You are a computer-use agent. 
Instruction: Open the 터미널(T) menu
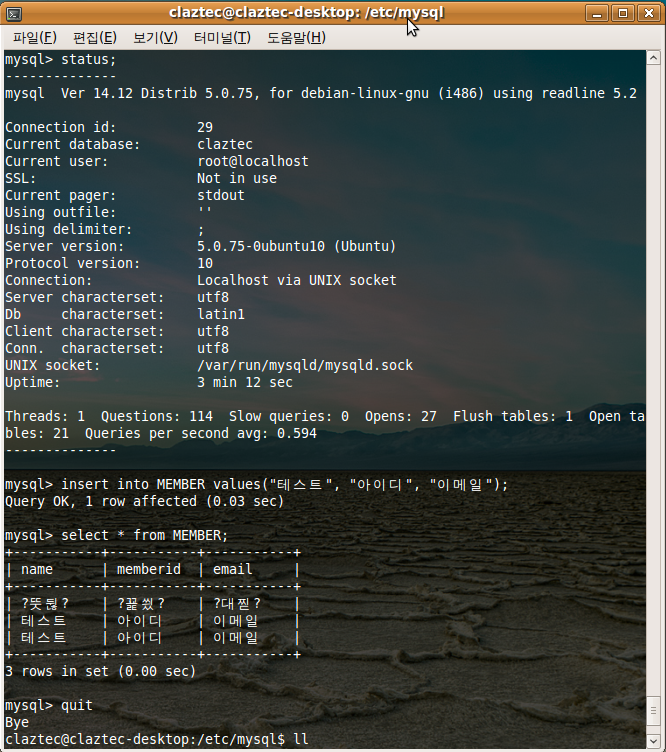coord(222,37)
